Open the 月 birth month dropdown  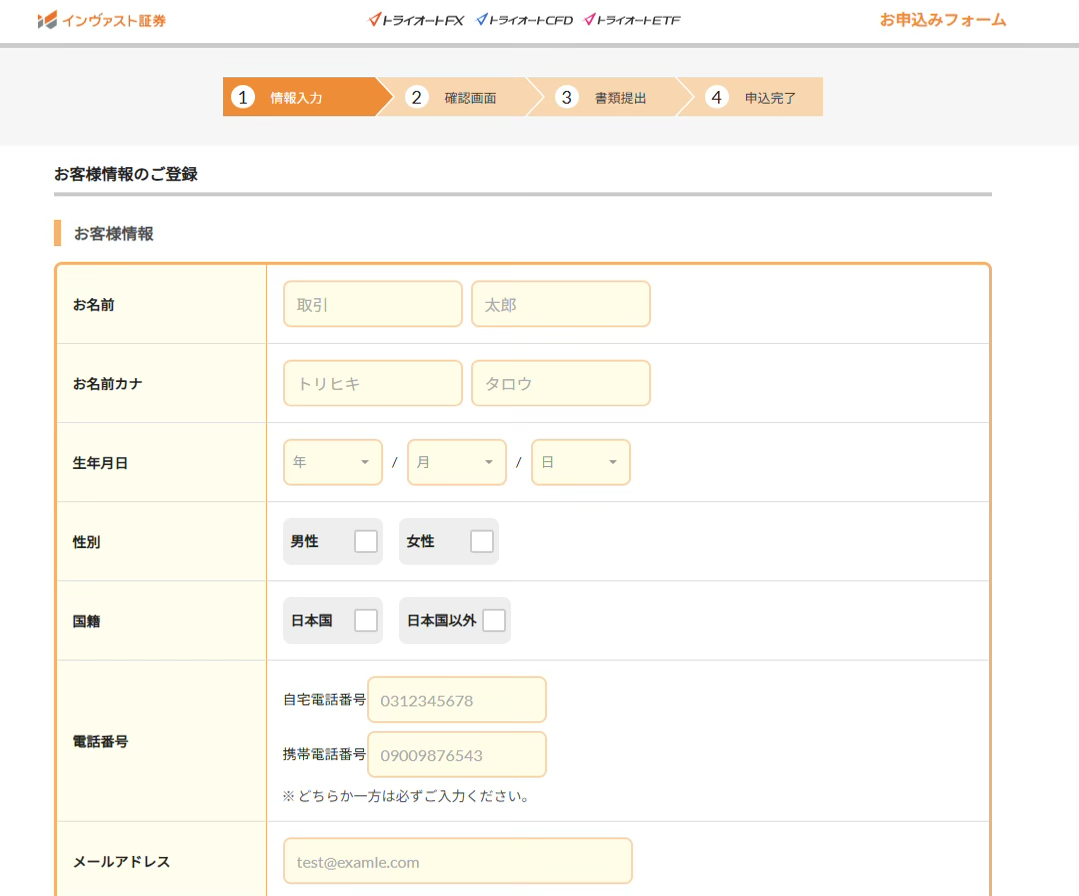click(x=456, y=462)
